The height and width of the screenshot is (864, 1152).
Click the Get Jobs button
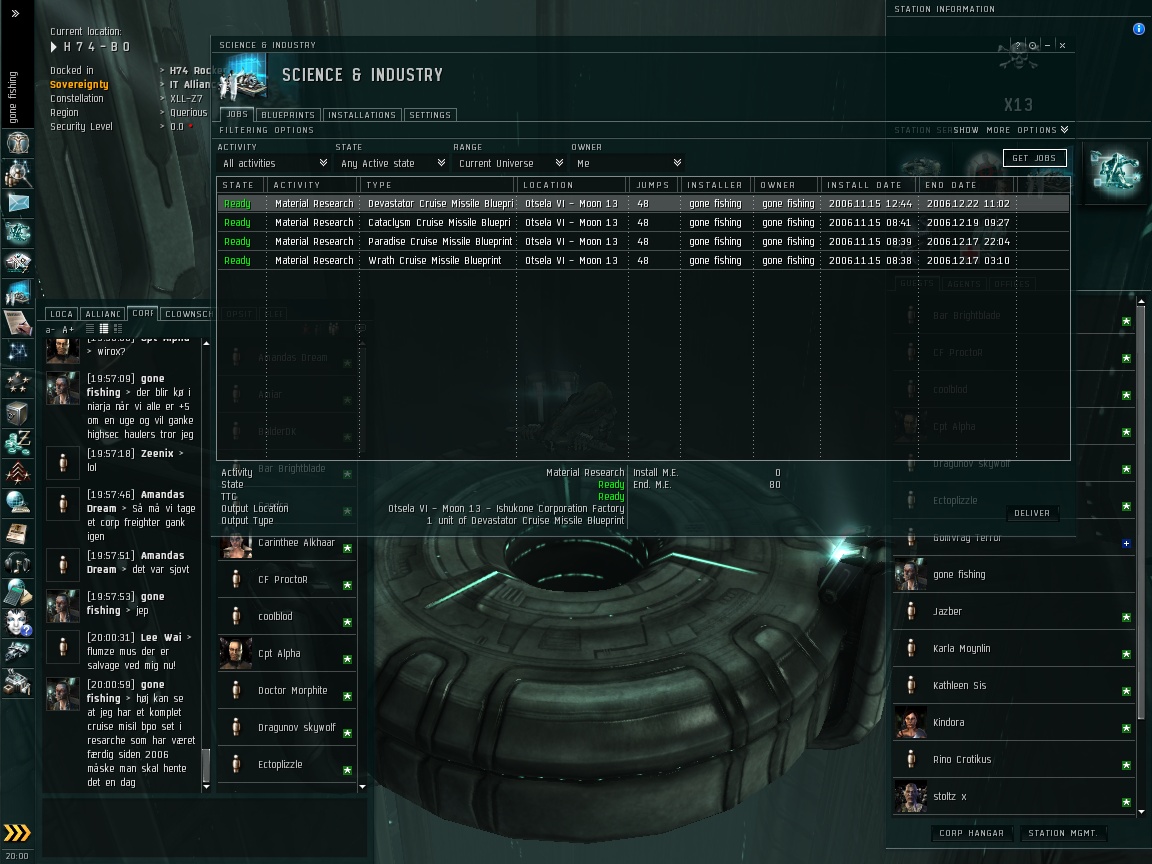point(1034,158)
